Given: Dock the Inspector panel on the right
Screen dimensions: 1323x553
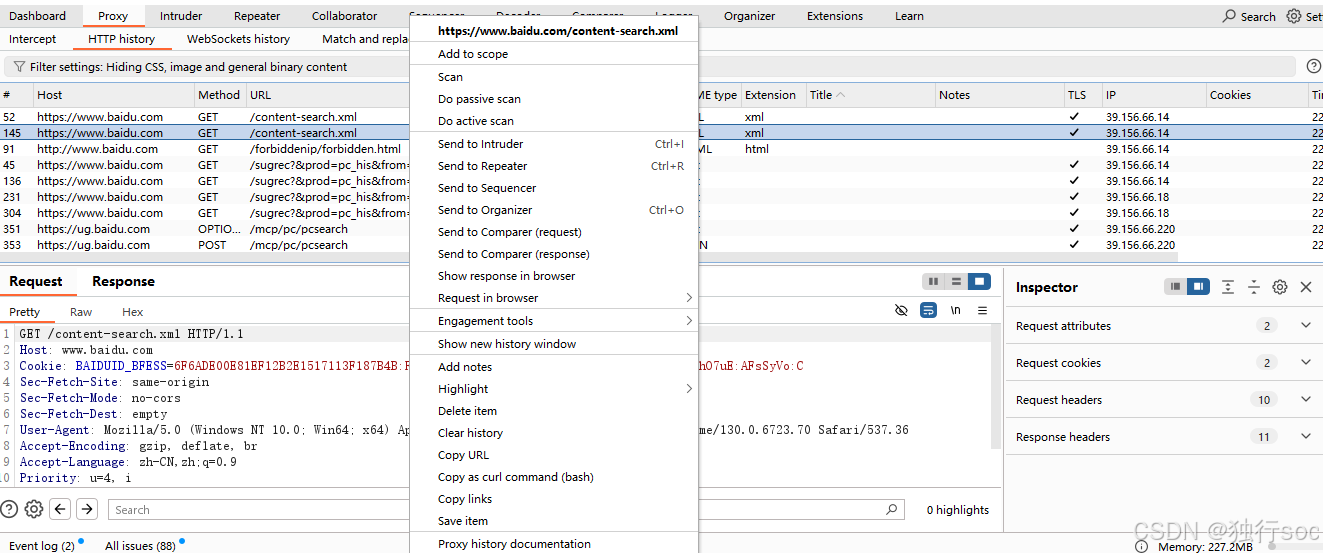Looking at the screenshot, I should click(x=1198, y=287).
